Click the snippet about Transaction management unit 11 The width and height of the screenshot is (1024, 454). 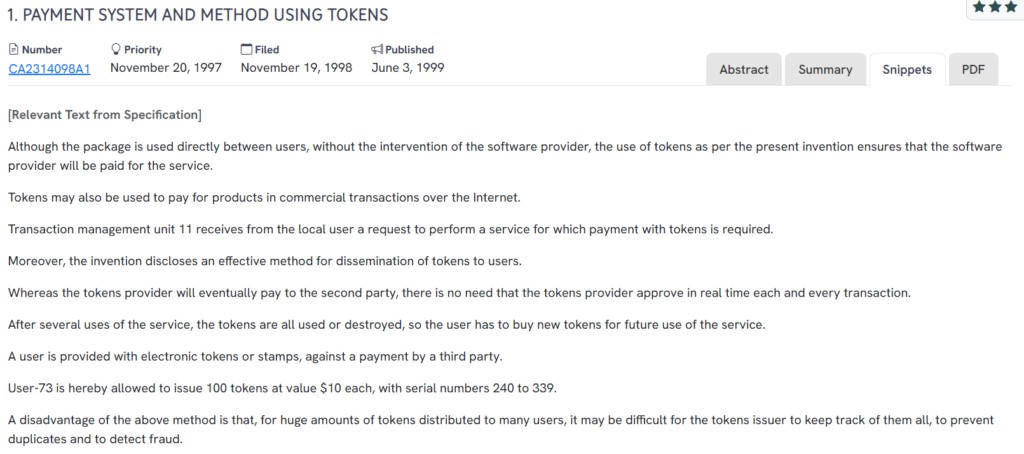[x=390, y=229]
